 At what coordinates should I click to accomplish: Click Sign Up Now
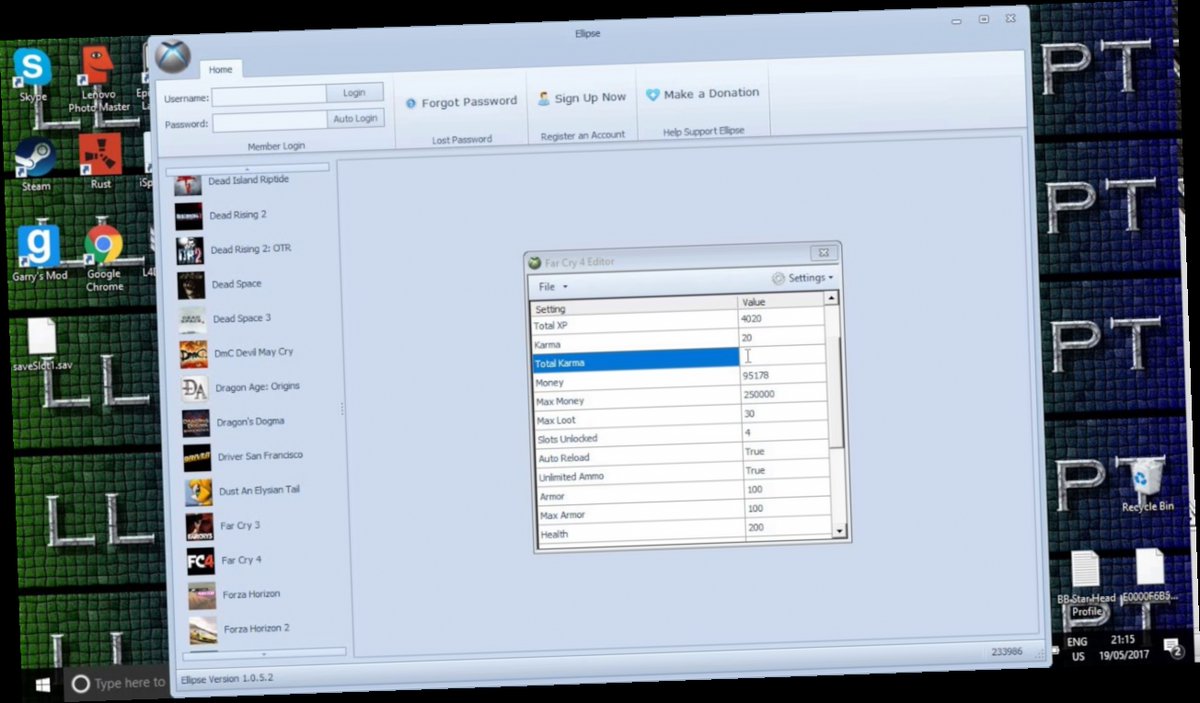pos(582,98)
